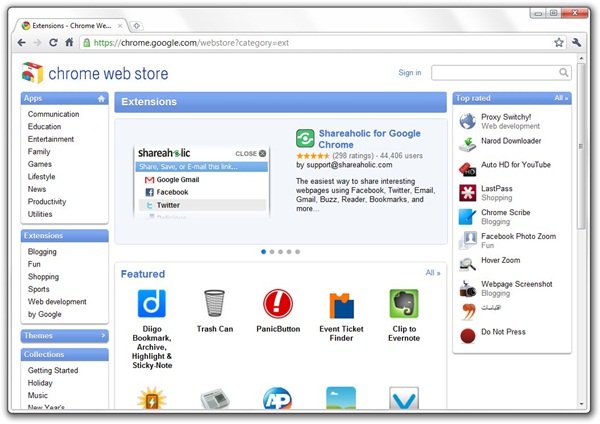Open the Holiday collection
Screen dimensions: 600x424
tap(40, 383)
